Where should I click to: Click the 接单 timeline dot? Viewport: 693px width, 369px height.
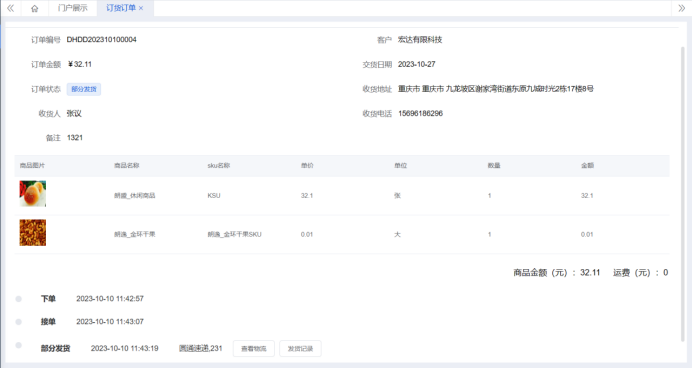tap(19, 322)
